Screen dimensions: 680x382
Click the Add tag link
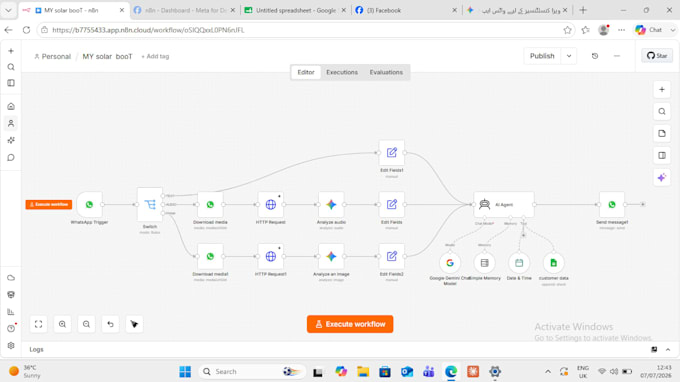155,56
